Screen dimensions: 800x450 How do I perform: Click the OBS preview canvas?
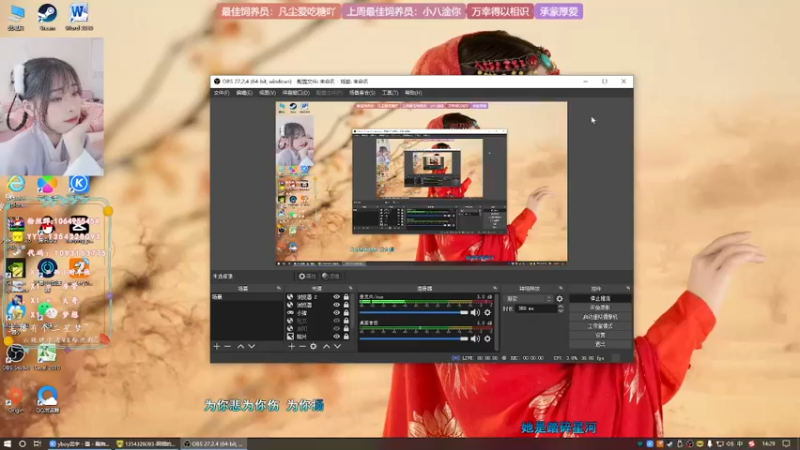(421, 183)
